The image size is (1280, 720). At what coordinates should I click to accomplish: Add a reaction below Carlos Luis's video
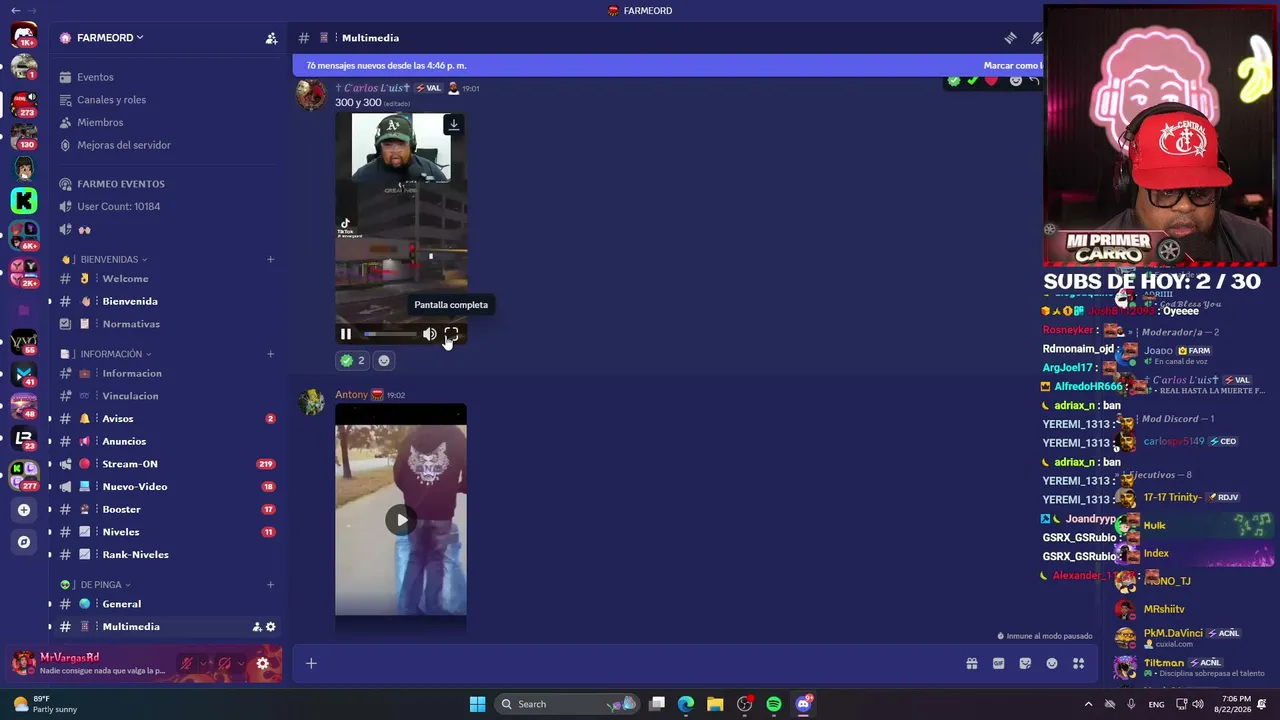383,360
